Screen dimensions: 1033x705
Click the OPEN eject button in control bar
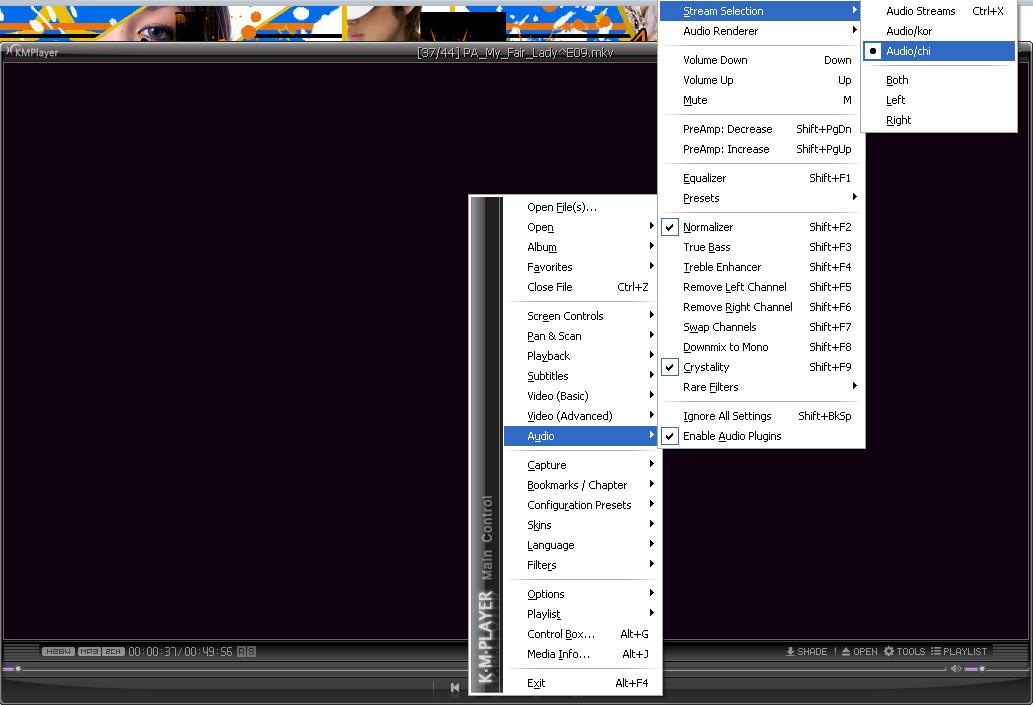click(859, 652)
